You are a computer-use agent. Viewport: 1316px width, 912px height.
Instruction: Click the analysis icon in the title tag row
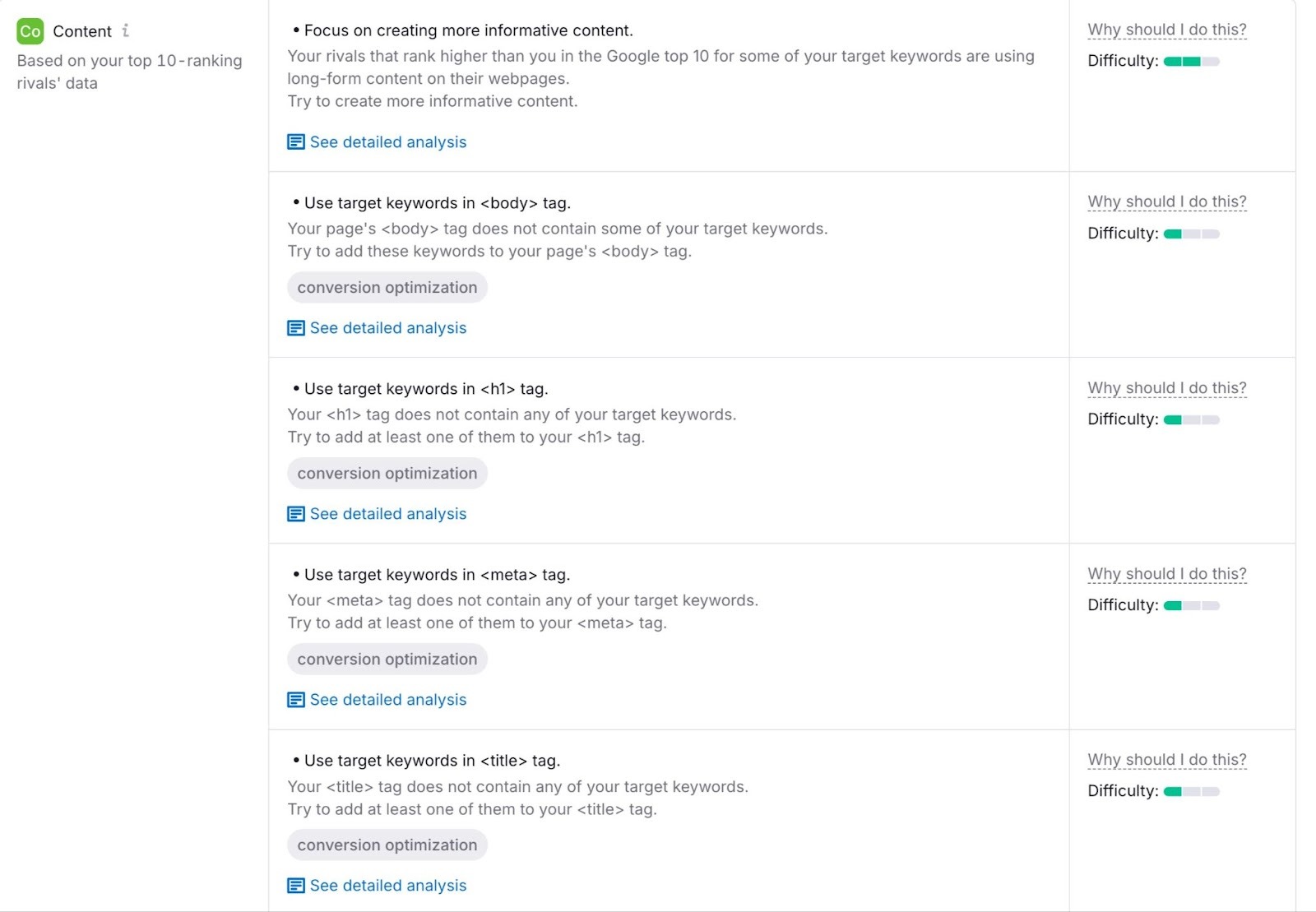click(x=294, y=886)
